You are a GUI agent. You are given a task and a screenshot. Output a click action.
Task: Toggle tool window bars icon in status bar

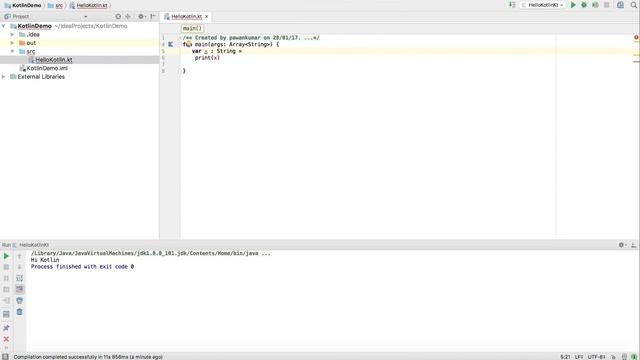tap(5, 357)
